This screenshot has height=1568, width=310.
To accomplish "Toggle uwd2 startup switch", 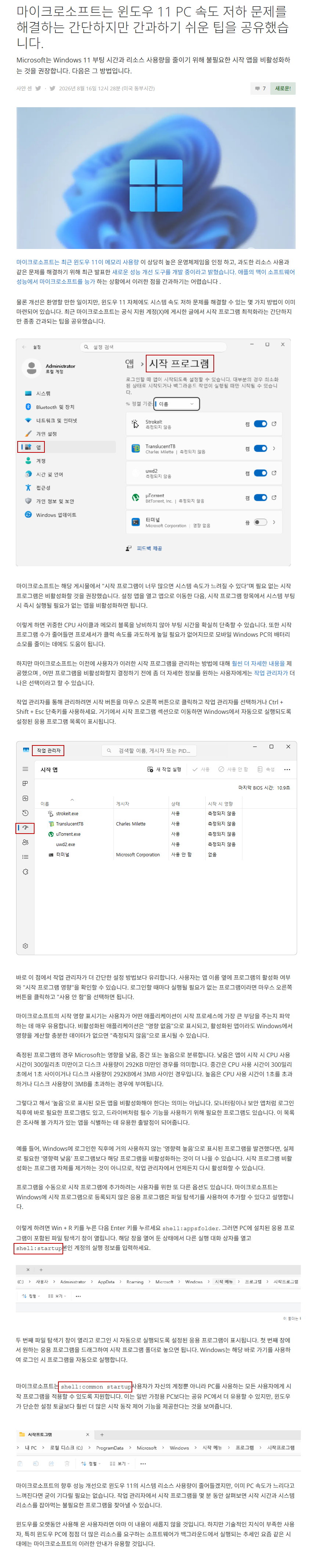I will (261, 473).
